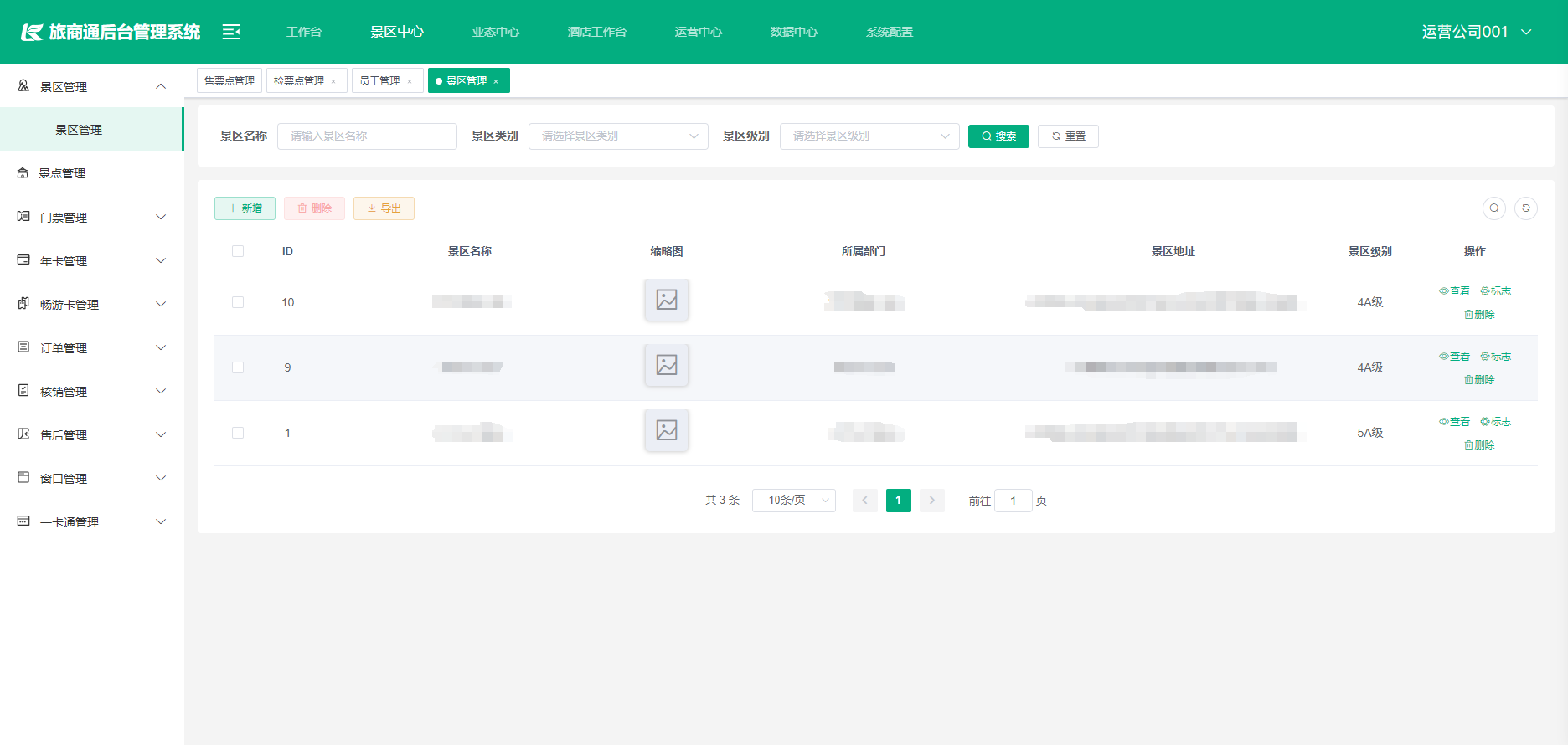This screenshot has width=1568, height=745.
Task: Focus the 前往 page number input
Action: 1014,501
